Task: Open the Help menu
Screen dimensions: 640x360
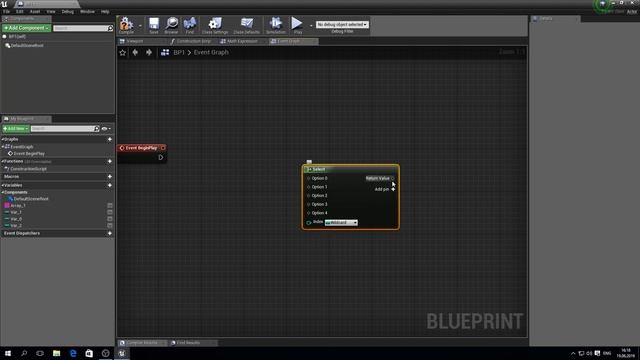Action: pyautogui.click(x=105, y=11)
